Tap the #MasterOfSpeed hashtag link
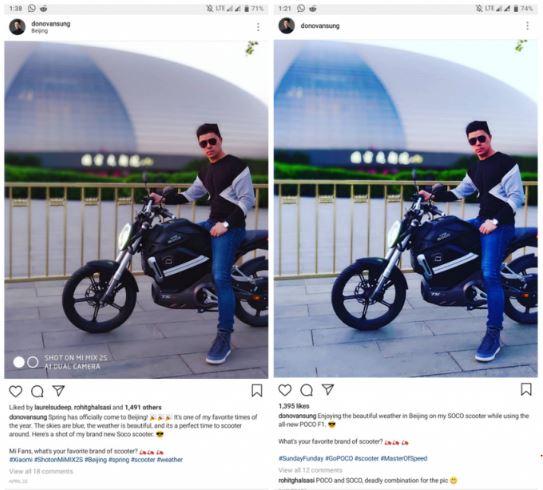The image size is (543, 490). pos(404,458)
